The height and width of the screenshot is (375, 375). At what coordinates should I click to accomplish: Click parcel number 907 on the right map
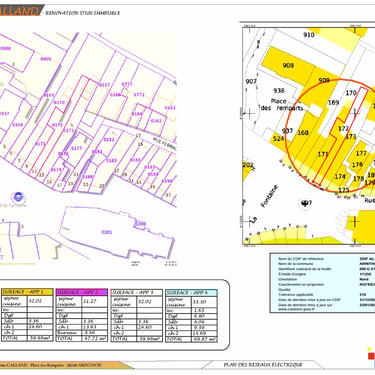pyautogui.click(x=251, y=81)
